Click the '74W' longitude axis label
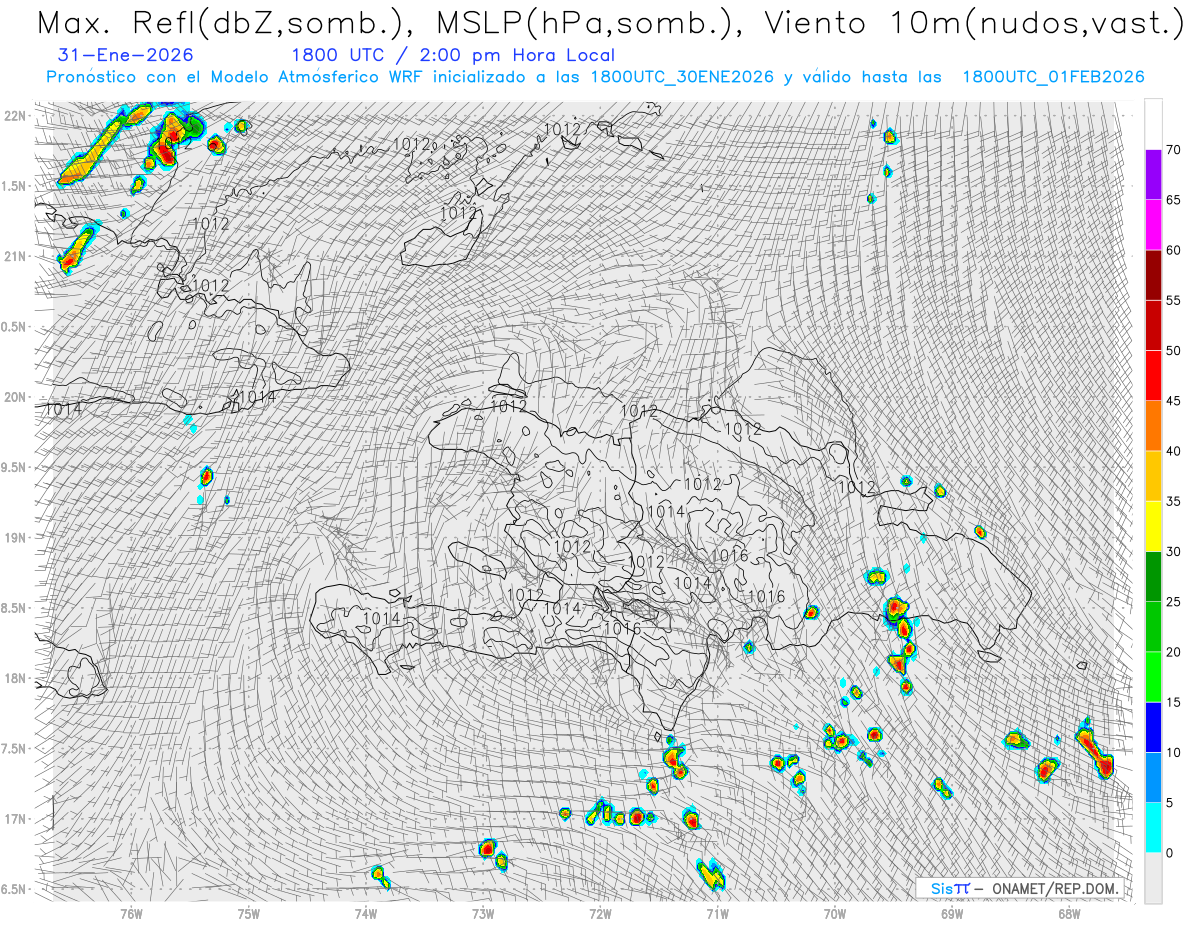 [366, 913]
